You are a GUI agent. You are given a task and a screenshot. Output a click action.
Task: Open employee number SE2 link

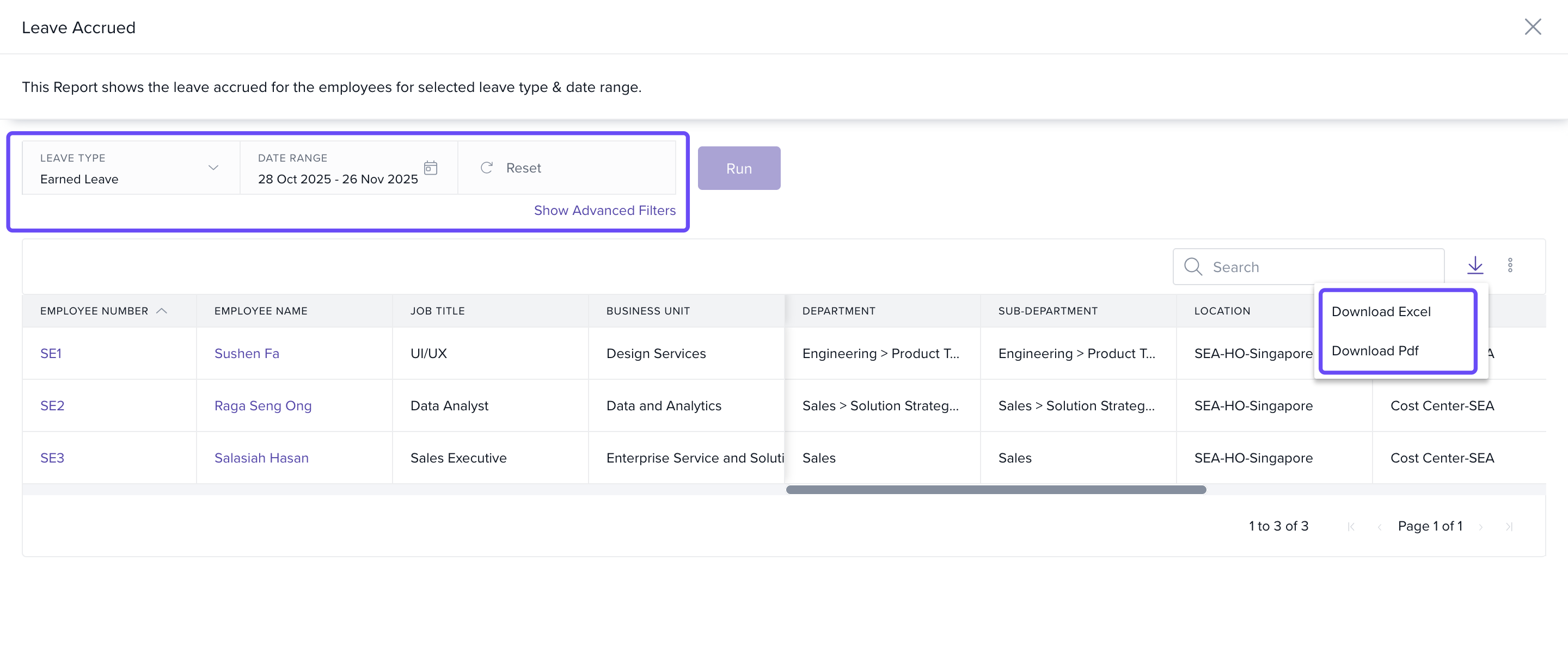(x=52, y=406)
